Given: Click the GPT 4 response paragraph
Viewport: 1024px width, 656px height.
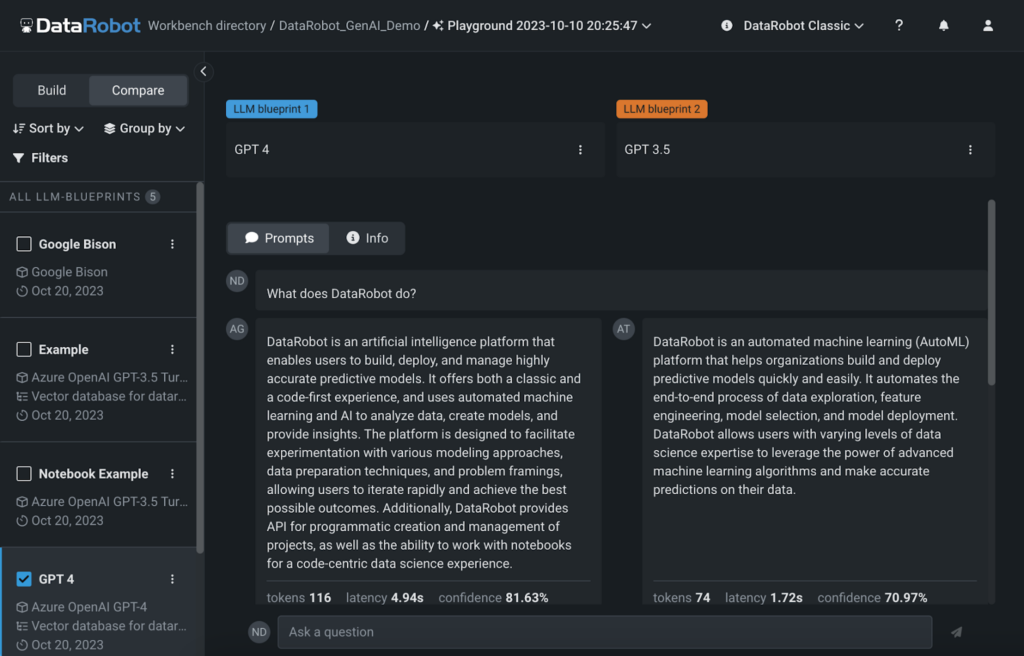Looking at the screenshot, I should [x=423, y=452].
